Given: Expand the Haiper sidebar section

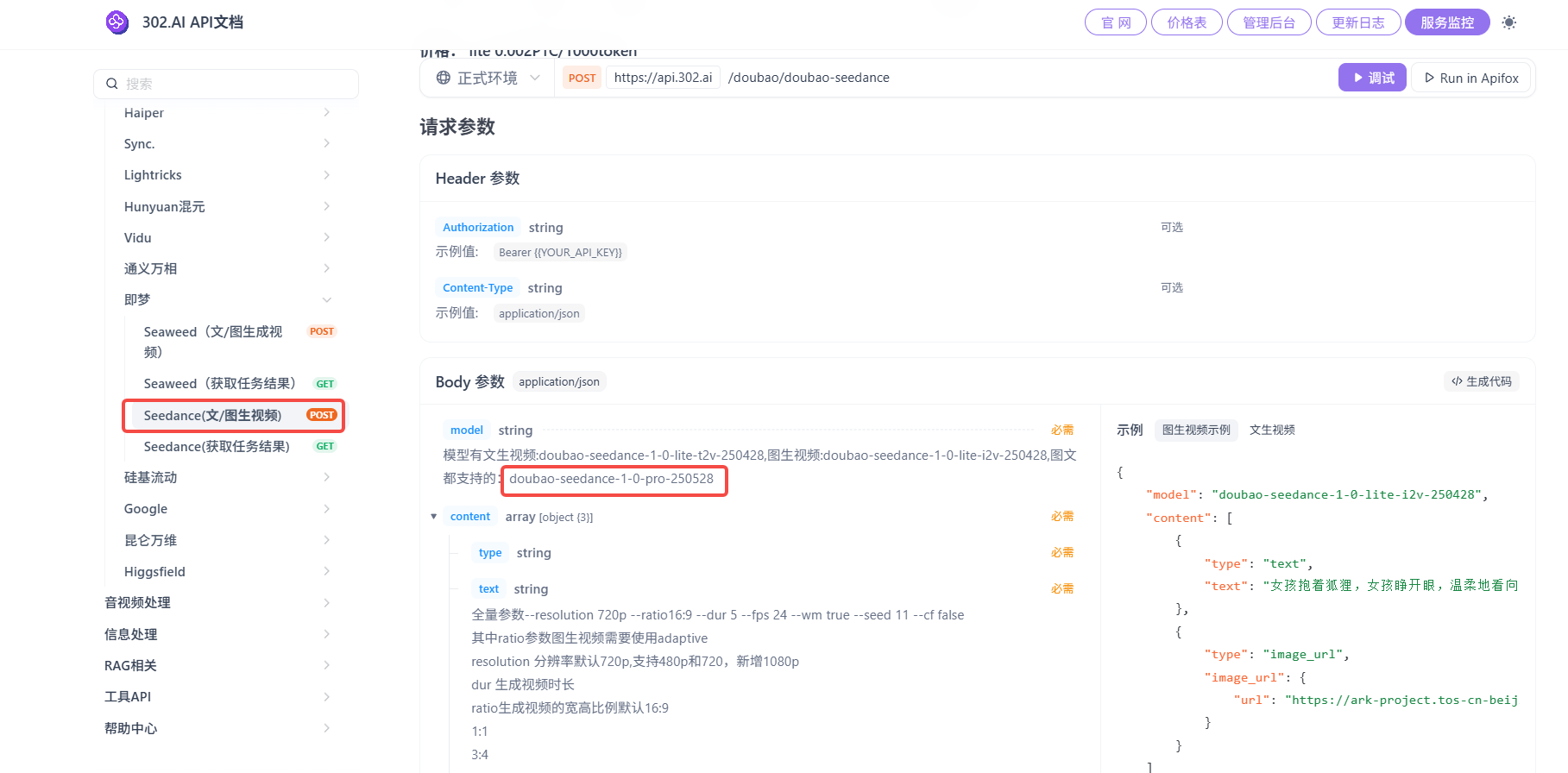Looking at the screenshot, I should pos(227,113).
